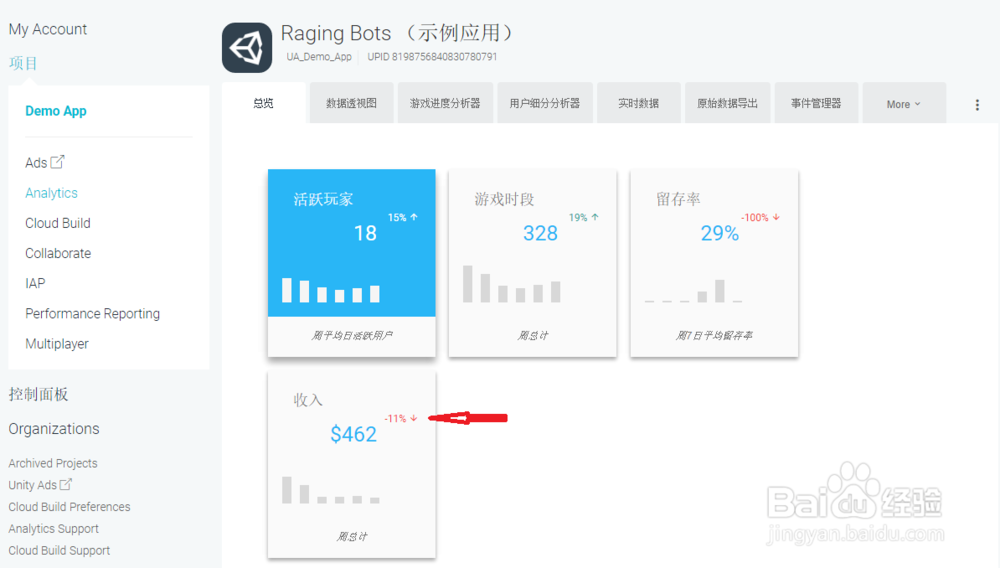
Task: Select Analytics in the sidebar
Action: pyautogui.click(x=51, y=193)
